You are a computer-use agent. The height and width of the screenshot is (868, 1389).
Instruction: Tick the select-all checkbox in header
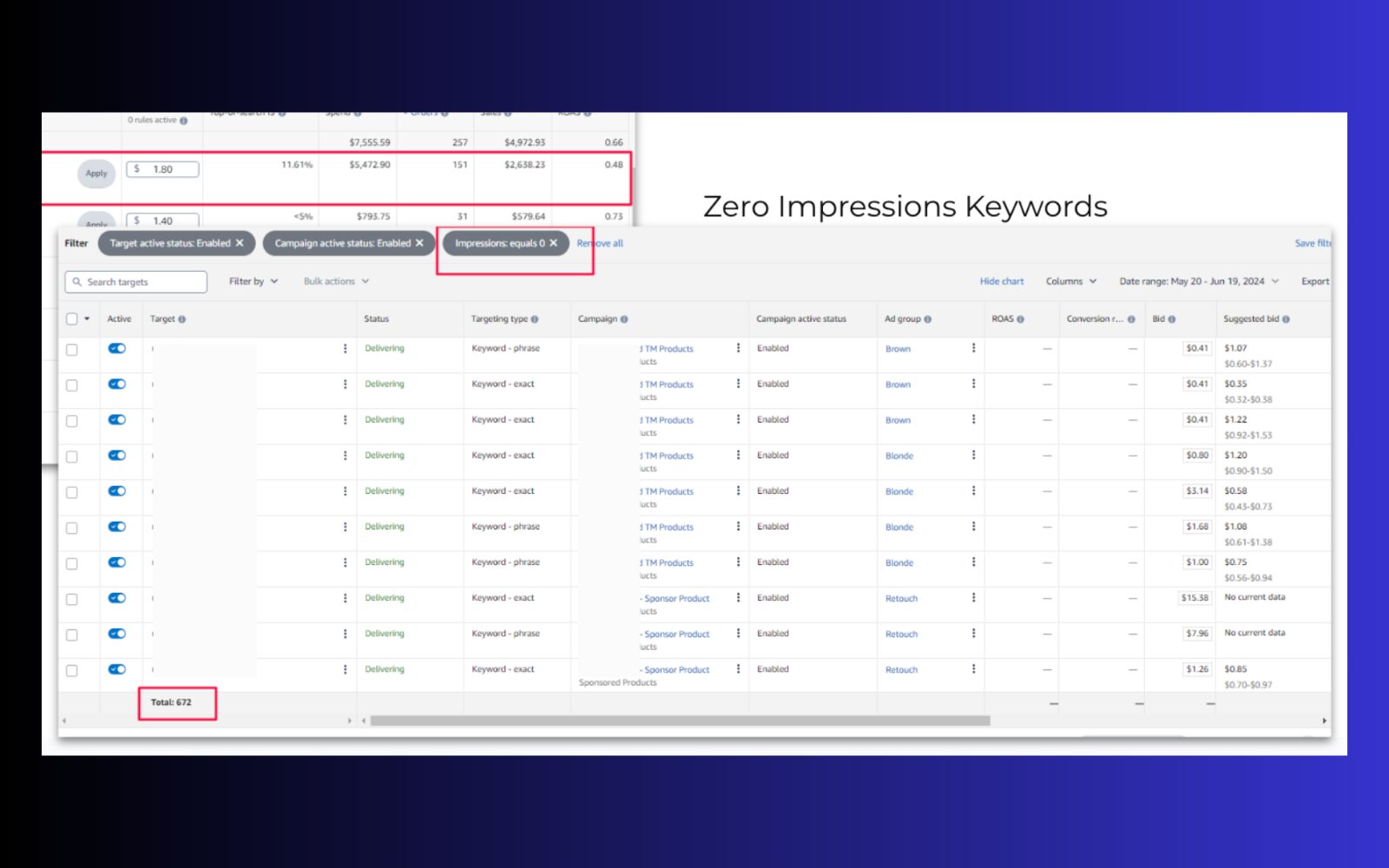tap(72, 319)
